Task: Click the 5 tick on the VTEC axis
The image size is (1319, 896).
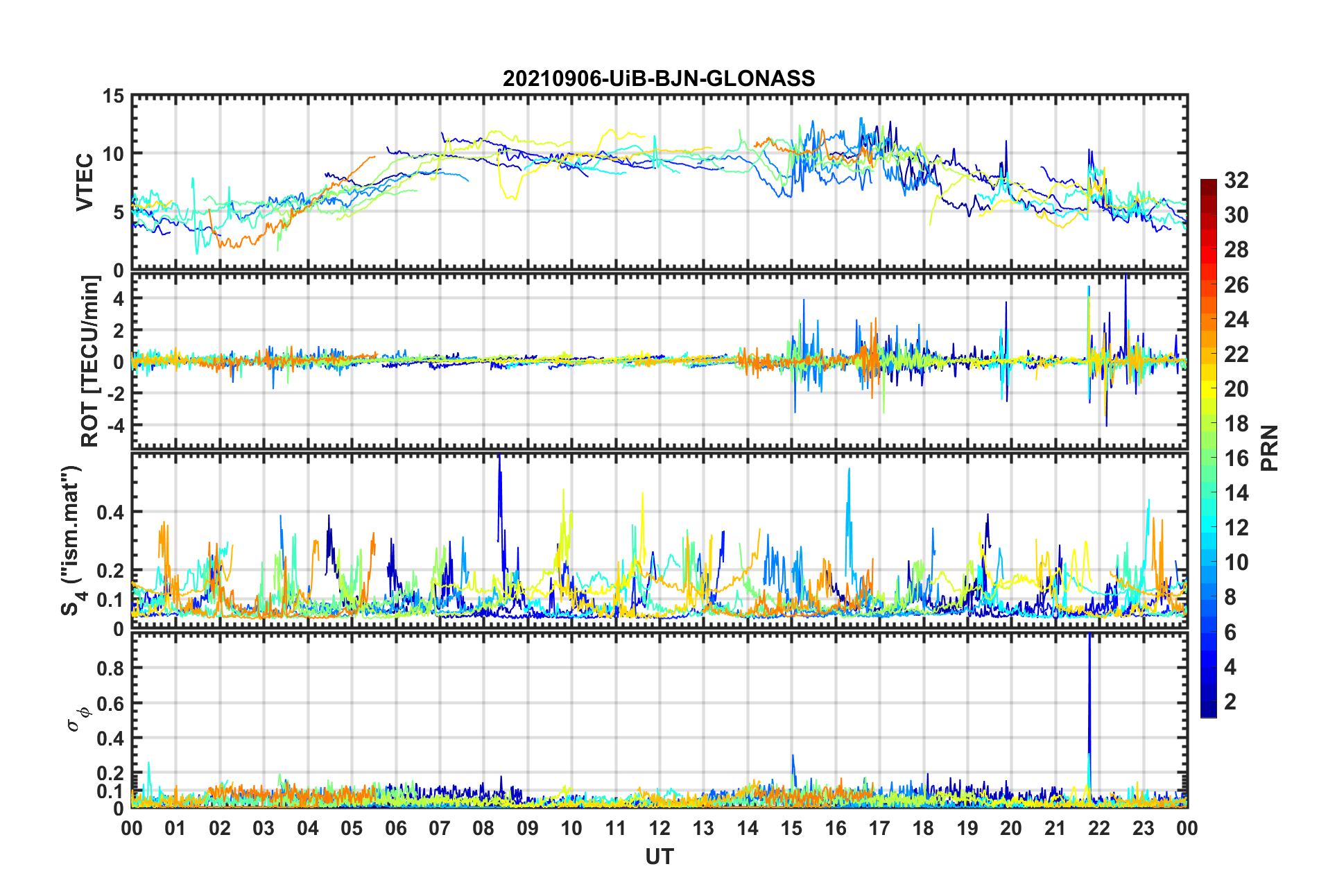Action: [x=119, y=212]
